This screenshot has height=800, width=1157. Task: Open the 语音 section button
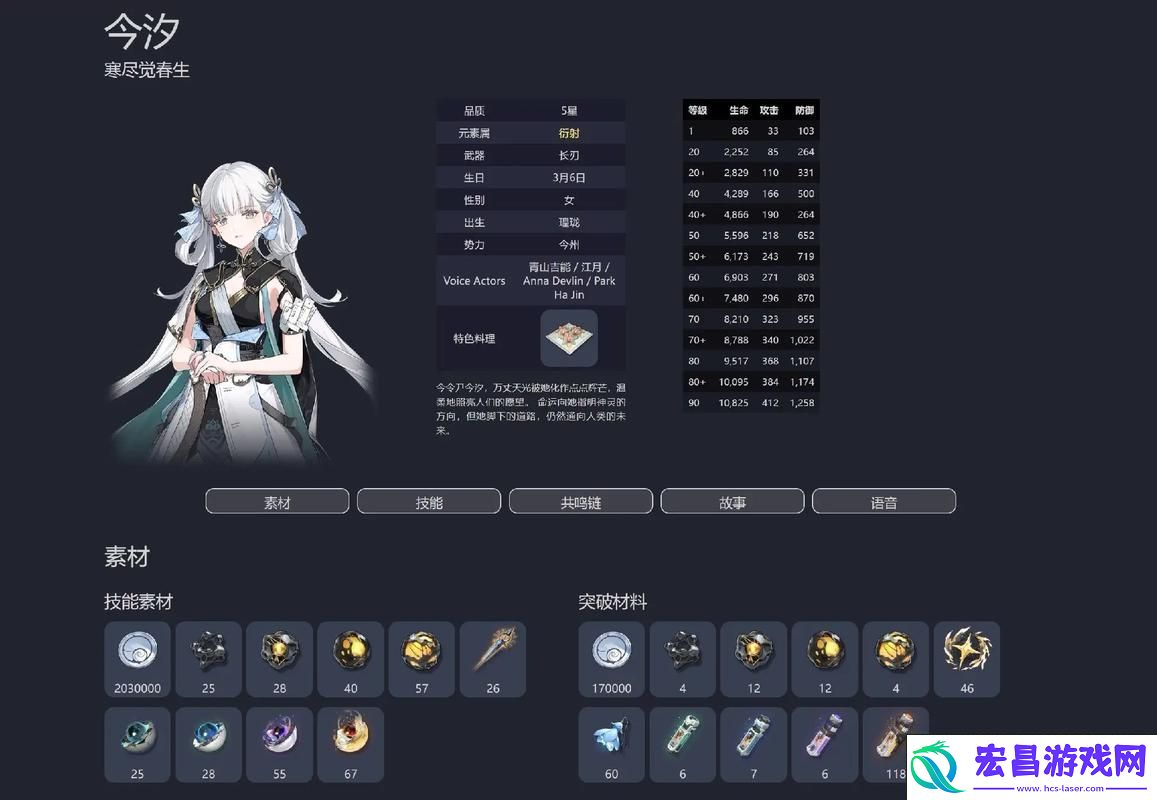[x=884, y=502]
